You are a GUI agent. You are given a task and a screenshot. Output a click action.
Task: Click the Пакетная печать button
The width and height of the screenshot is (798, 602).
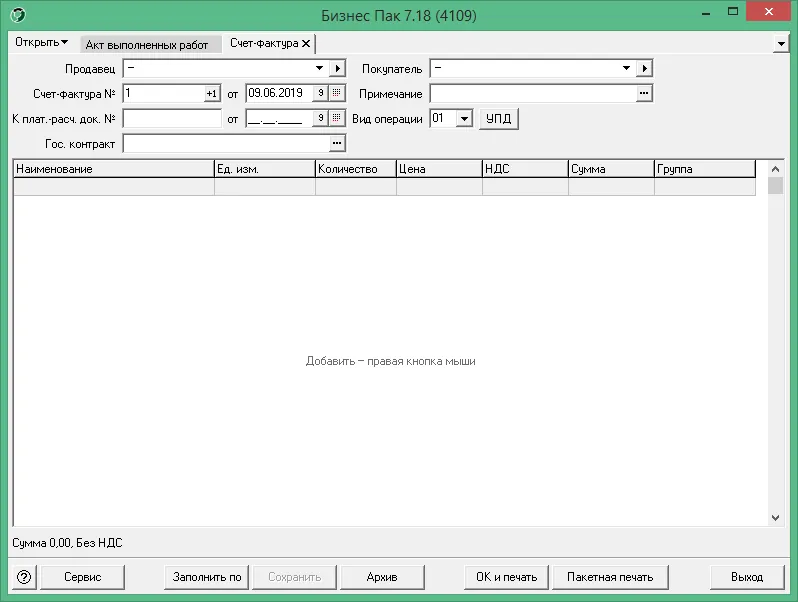click(610, 577)
